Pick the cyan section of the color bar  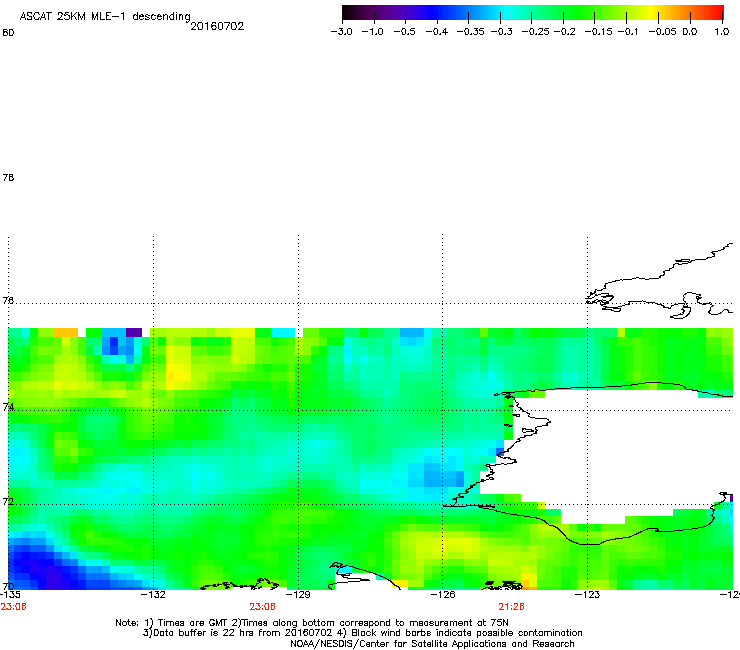(x=507, y=13)
